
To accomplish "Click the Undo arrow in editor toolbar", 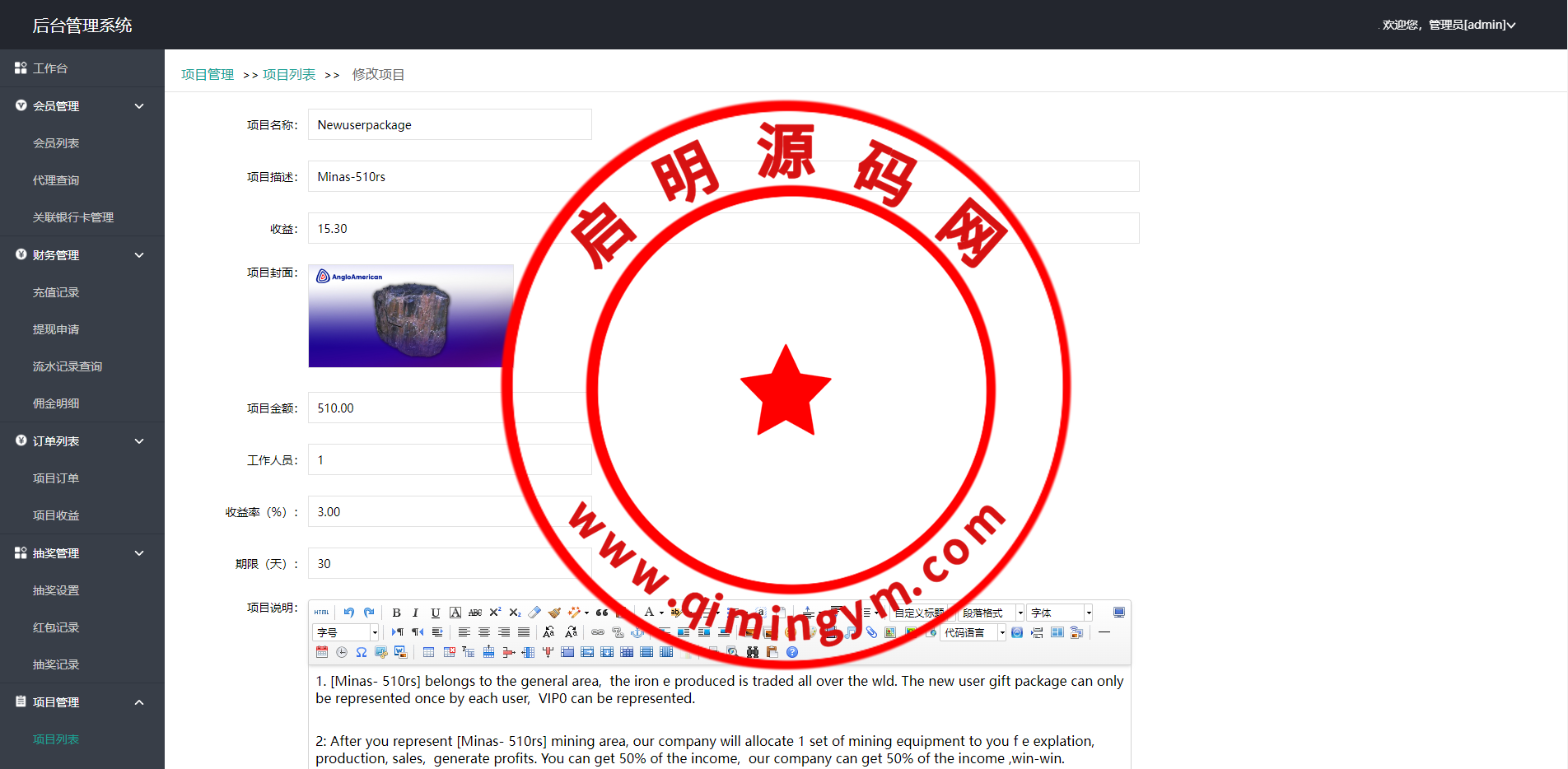I will 349,613.
